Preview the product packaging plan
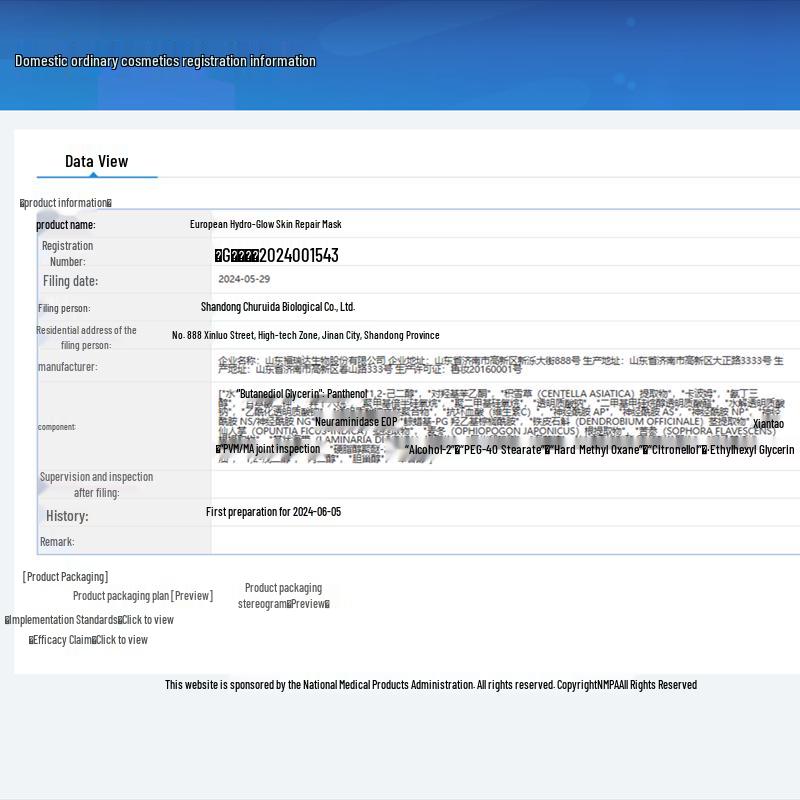The height and width of the screenshot is (800, 800). click(x=143, y=596)
